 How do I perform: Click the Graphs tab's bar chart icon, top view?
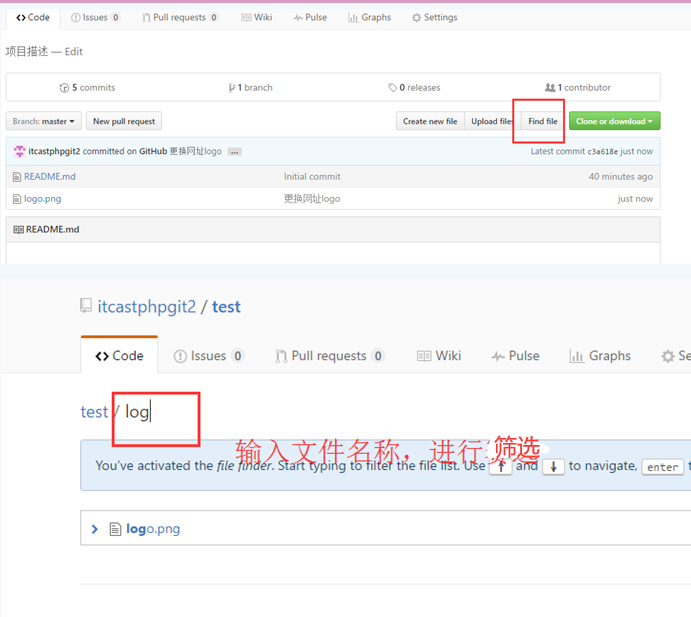click(353, 18)
